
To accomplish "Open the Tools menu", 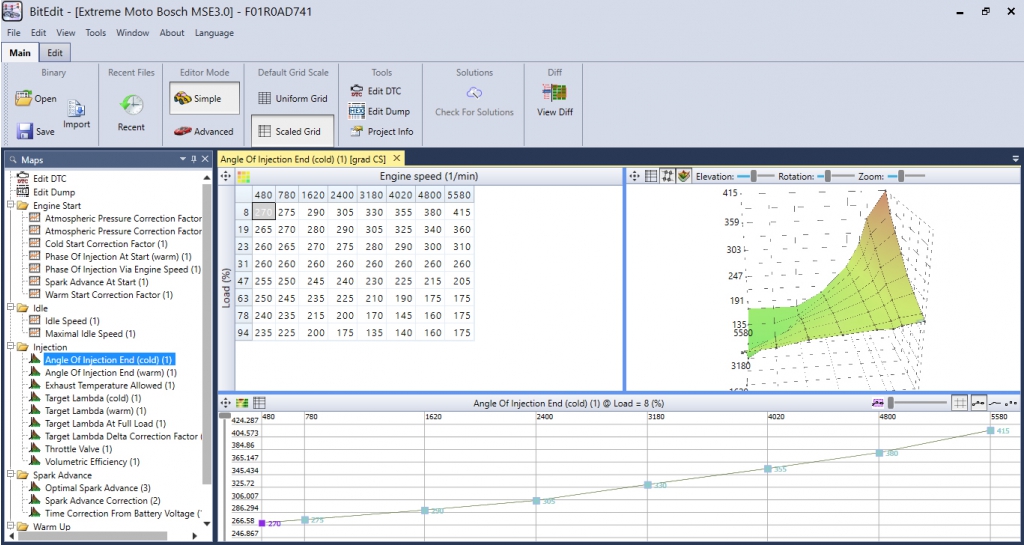I will (95, 33).
